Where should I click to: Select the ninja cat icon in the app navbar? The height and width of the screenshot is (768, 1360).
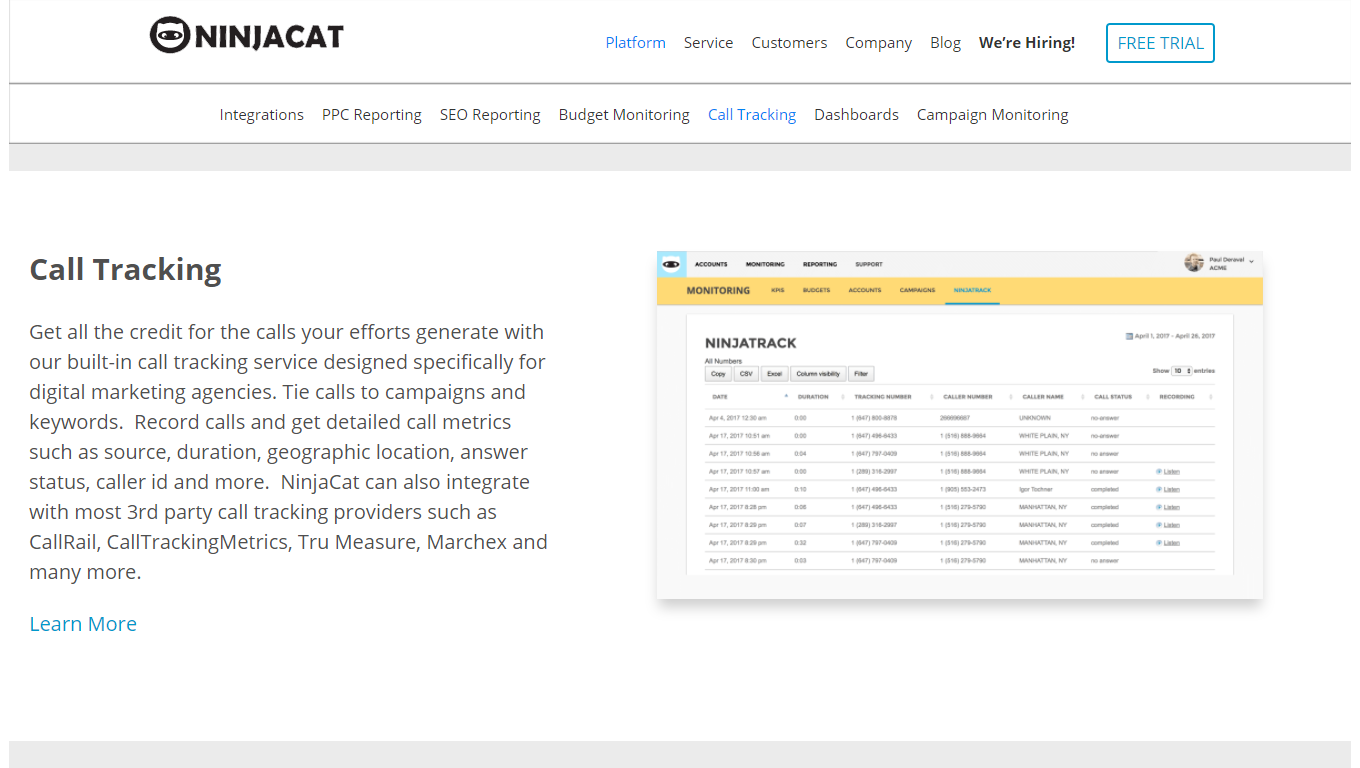[x=672, y=263]
